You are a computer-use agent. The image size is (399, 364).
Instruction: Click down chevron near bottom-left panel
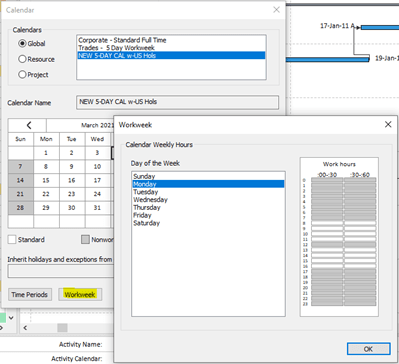click(x=11, y=318)
